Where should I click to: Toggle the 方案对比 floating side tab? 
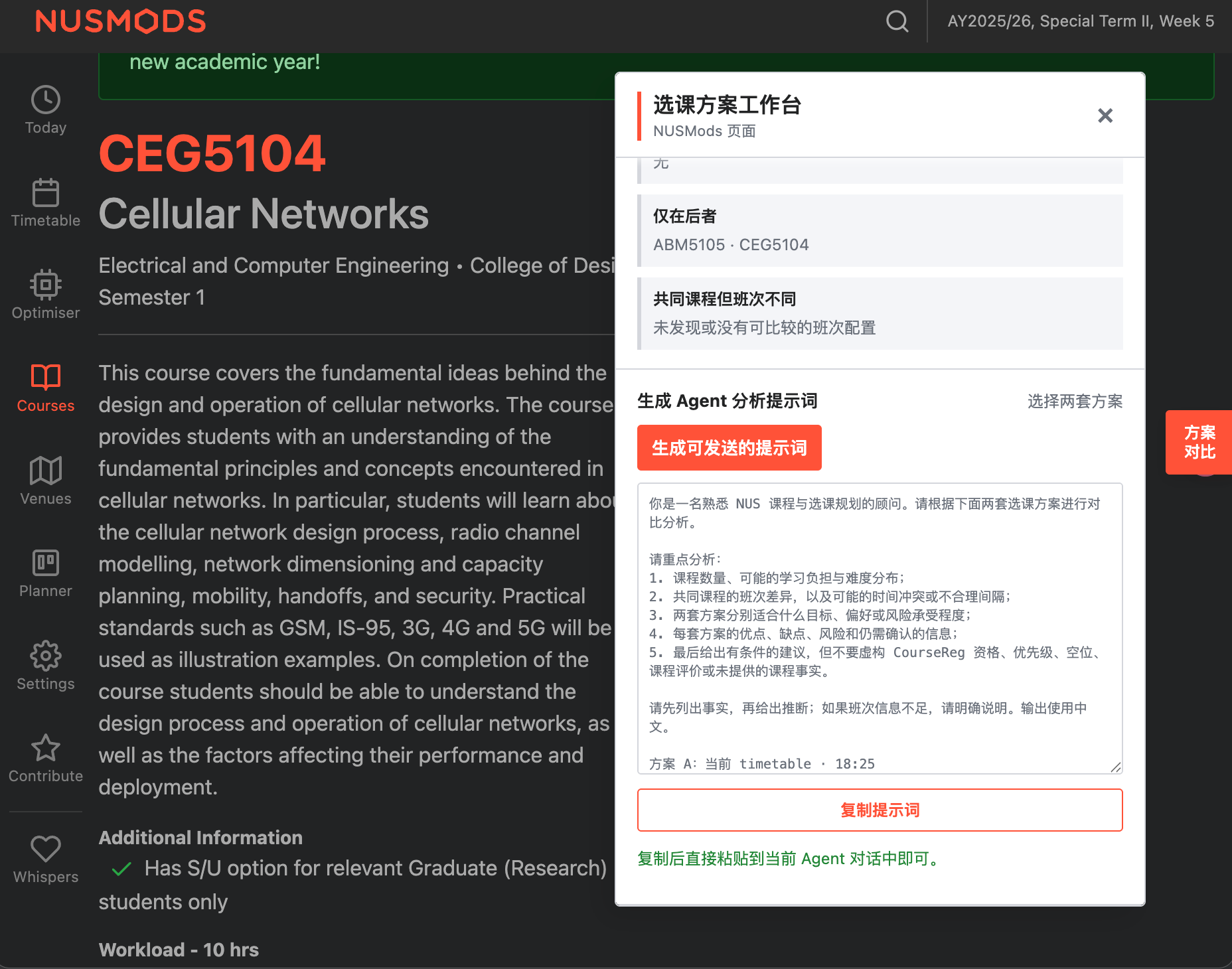tap(1199, 442)
